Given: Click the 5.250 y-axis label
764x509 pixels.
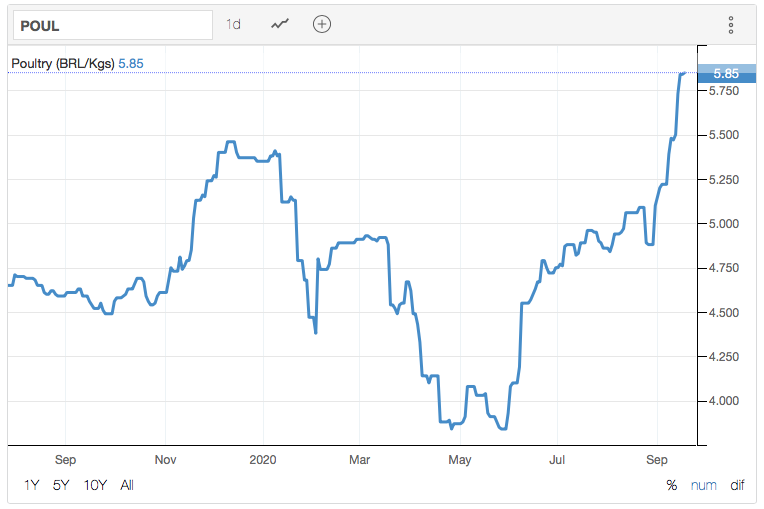Looking at the screenshot, I should coord(724,180).
